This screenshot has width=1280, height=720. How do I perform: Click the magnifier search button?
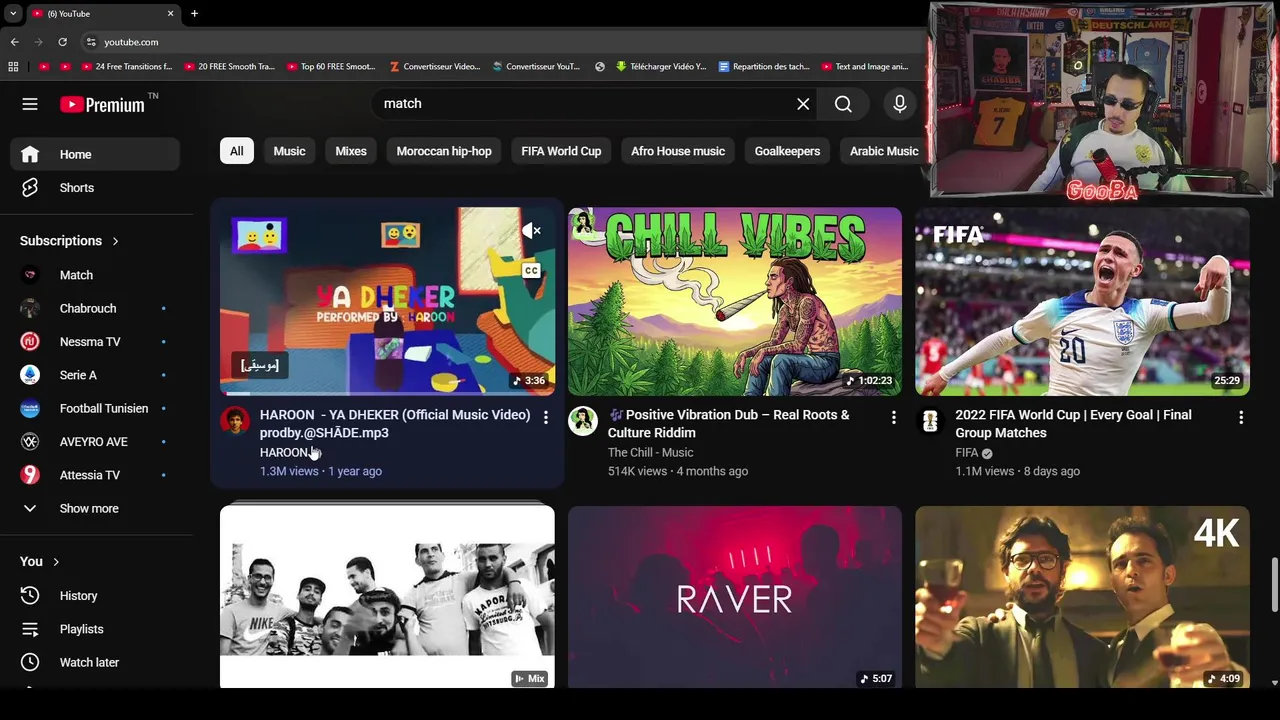click(x=843, y=104)
